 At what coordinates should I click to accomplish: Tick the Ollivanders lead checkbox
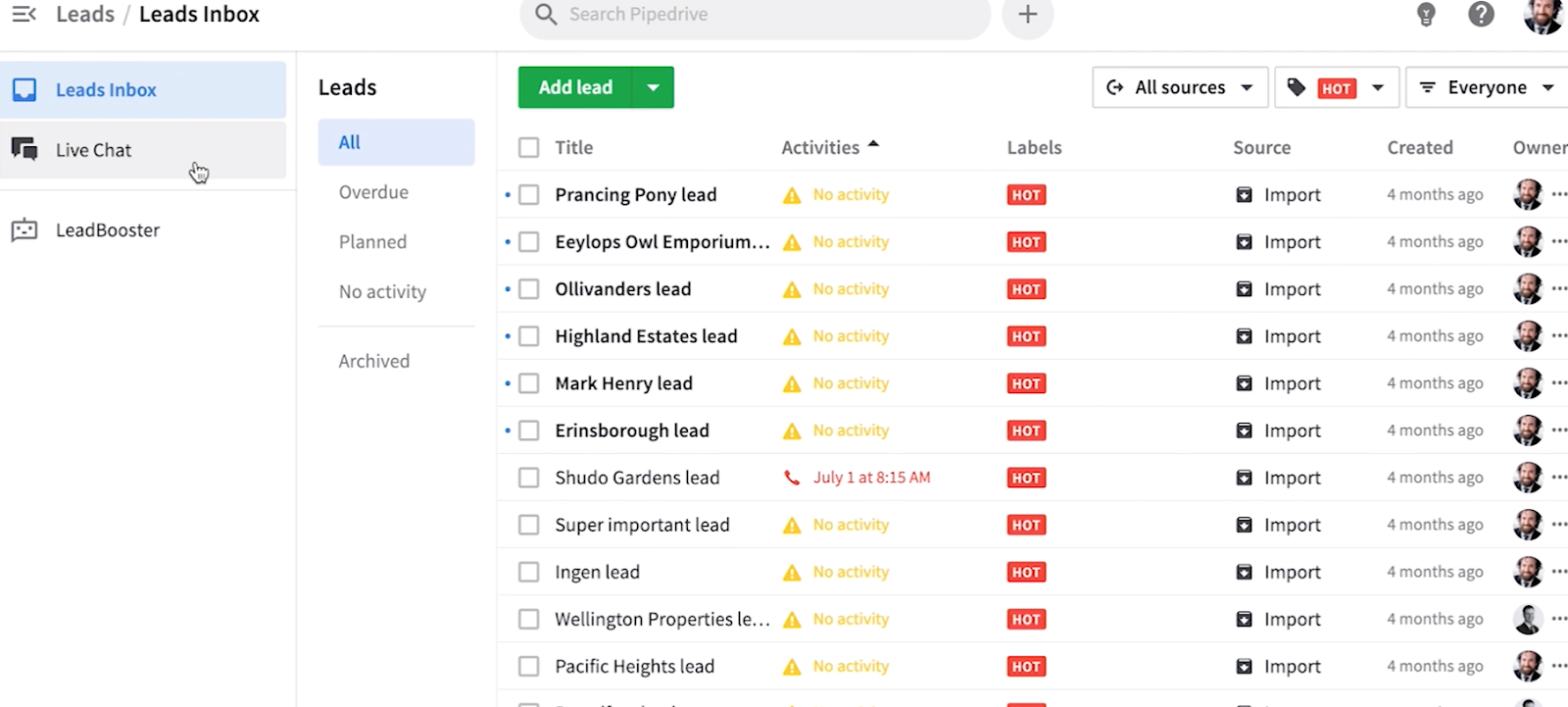tap(529, 289)
